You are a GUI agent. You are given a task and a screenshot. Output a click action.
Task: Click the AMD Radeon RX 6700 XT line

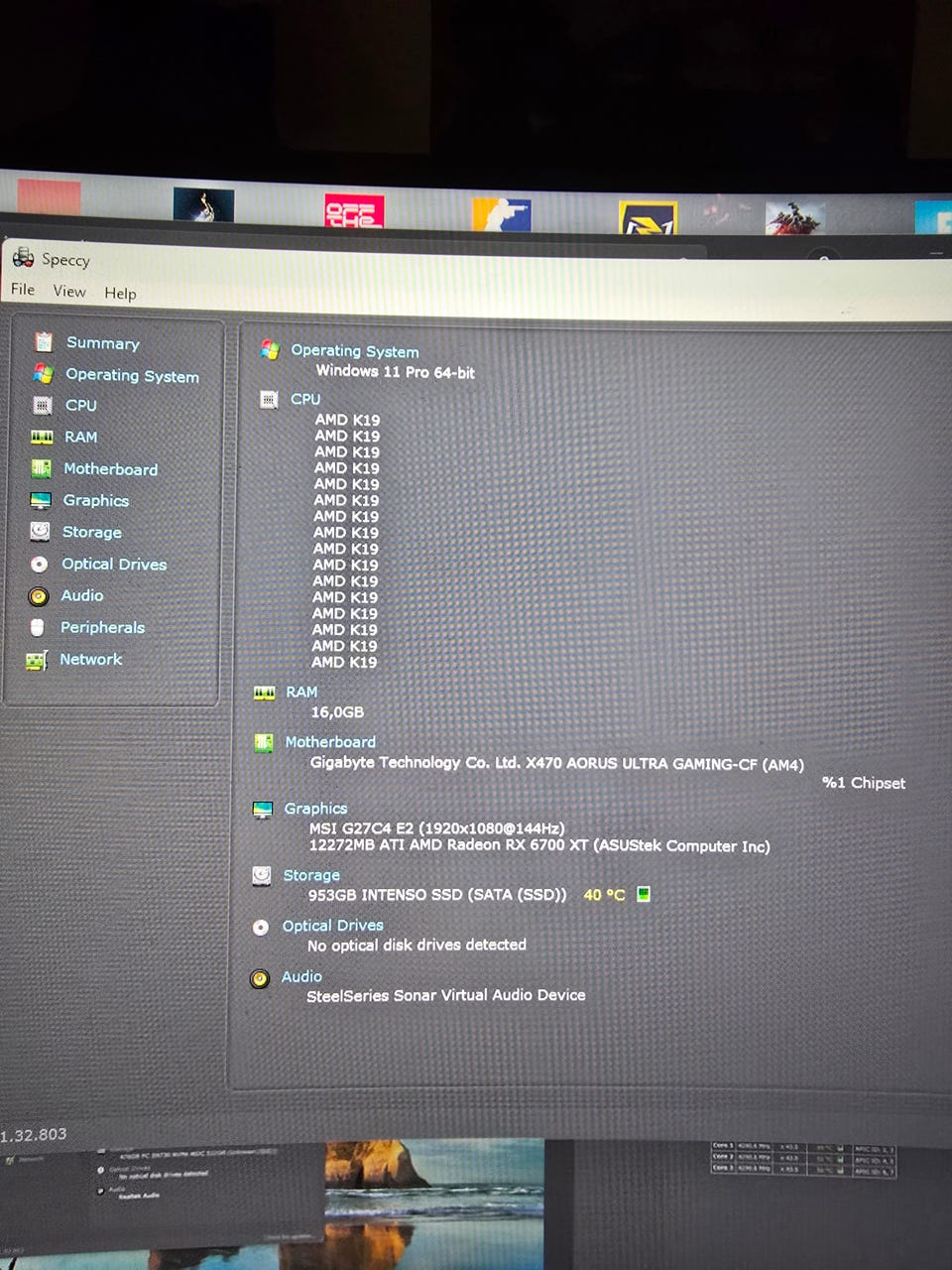539,845
